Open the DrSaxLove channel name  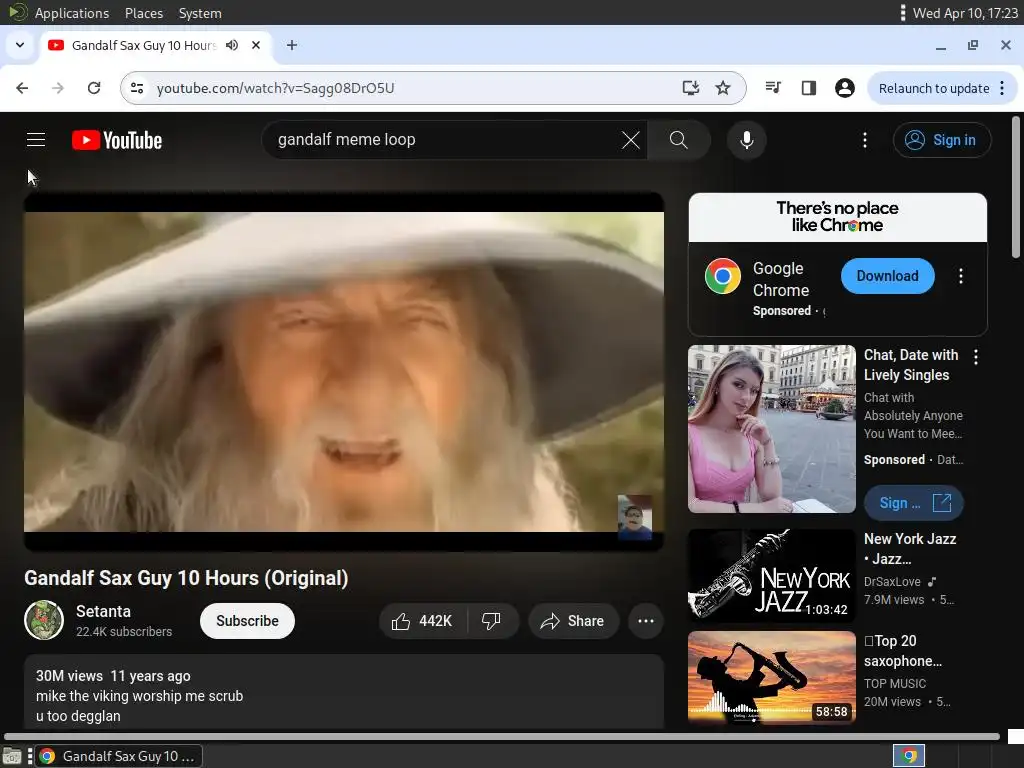tap(892, 581)
